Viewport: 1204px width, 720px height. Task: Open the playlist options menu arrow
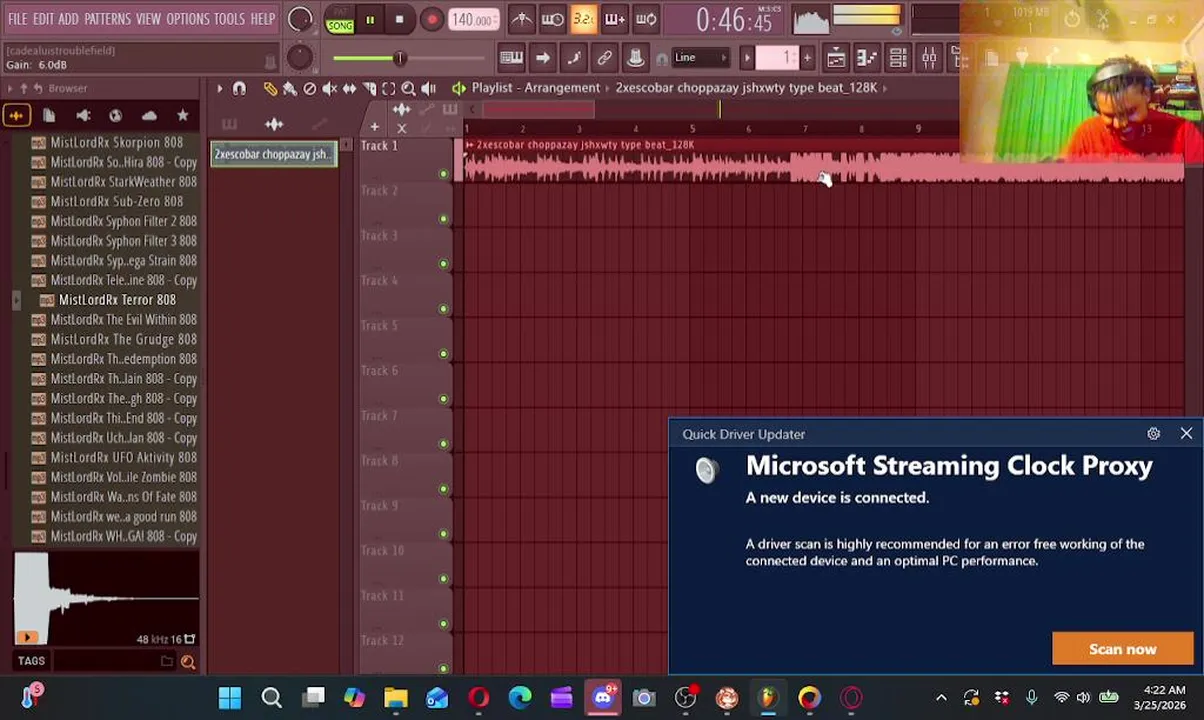pos(219,88)
